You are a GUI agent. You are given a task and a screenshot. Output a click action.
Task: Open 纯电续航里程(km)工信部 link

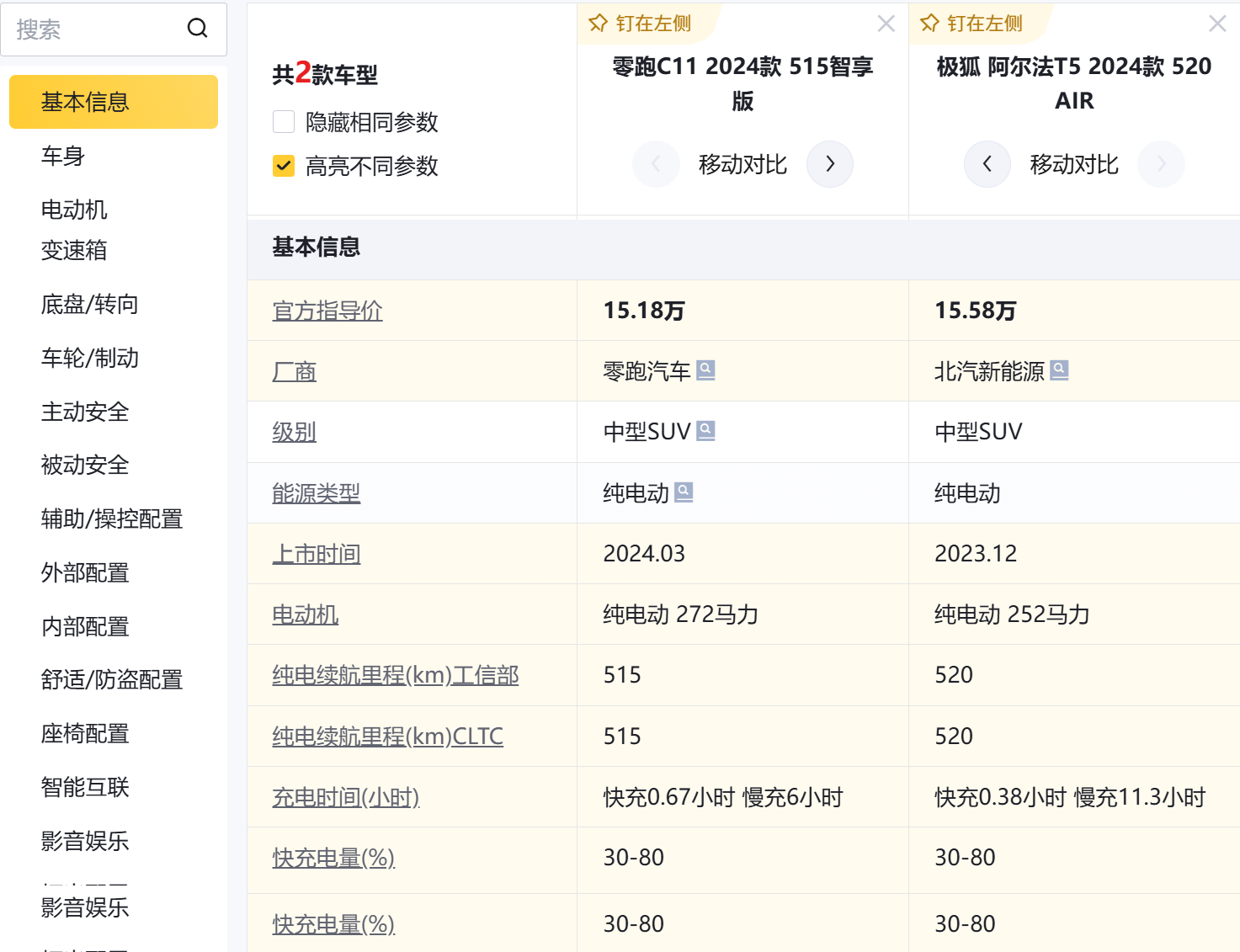click(396, 675)
